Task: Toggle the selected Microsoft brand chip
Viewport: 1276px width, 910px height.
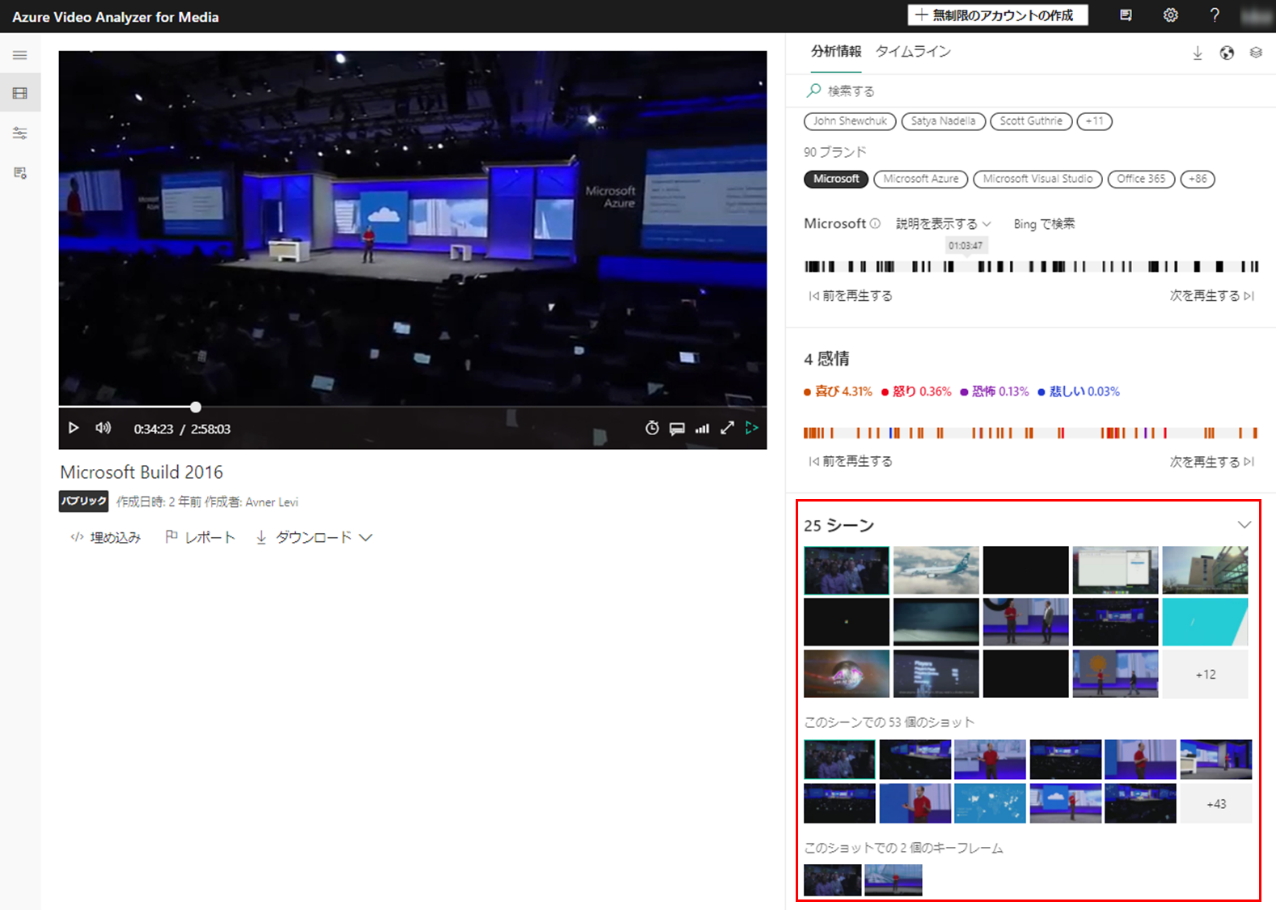Action: point(836,179)
